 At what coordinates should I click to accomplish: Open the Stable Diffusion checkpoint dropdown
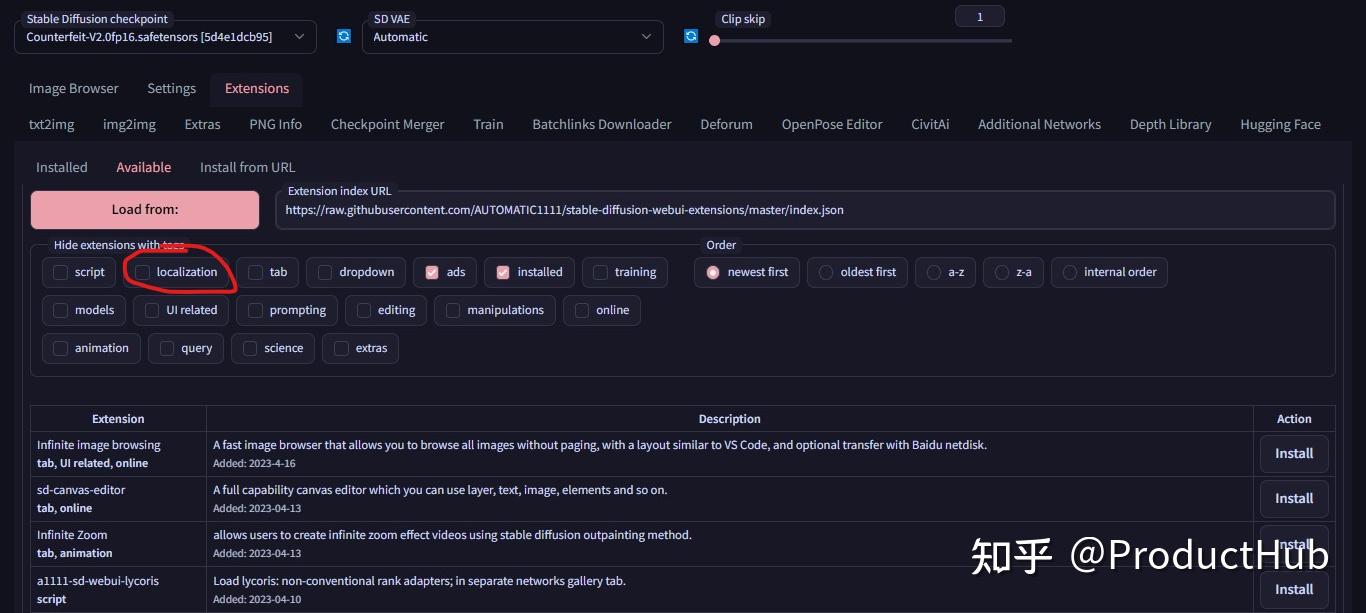[x=165, y=37]
